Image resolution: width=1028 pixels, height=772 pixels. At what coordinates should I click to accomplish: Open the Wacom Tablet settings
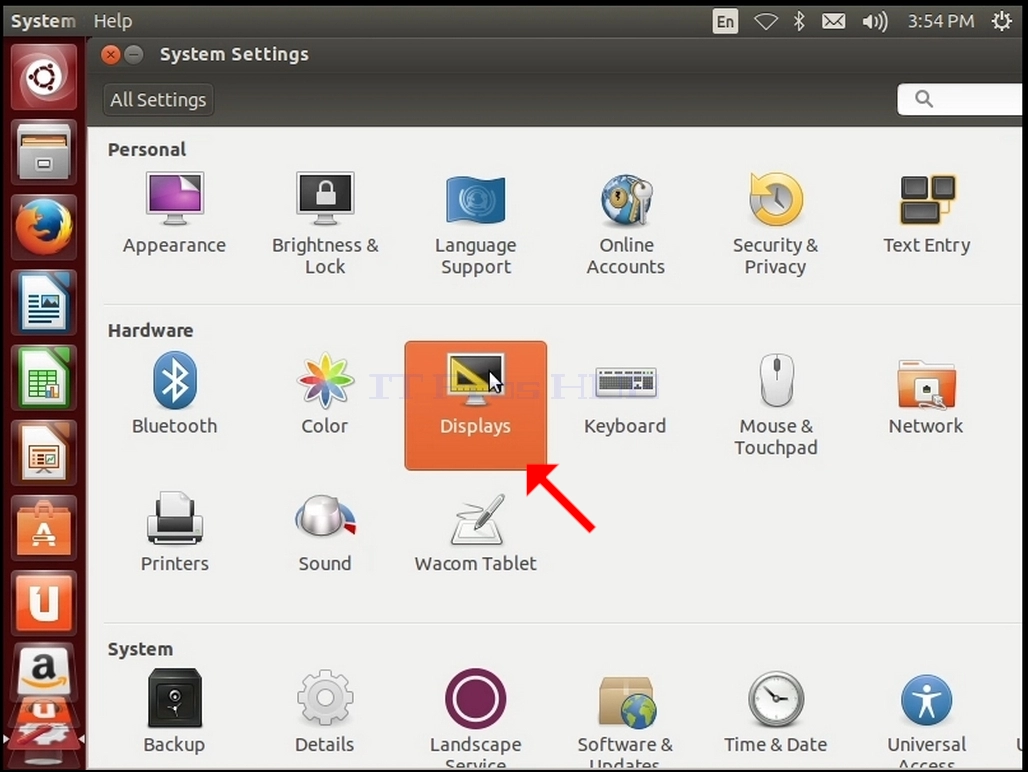point(475,533)
